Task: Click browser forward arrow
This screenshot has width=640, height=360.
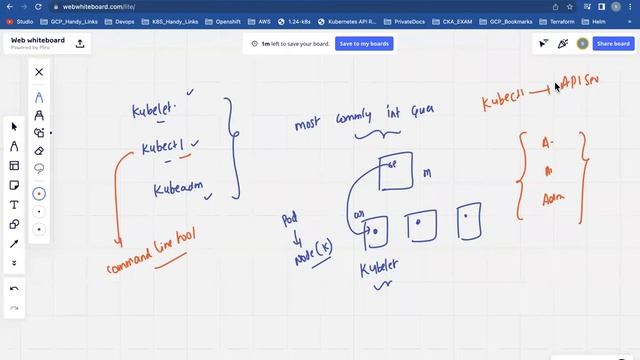Action: [x=24, y=7]
